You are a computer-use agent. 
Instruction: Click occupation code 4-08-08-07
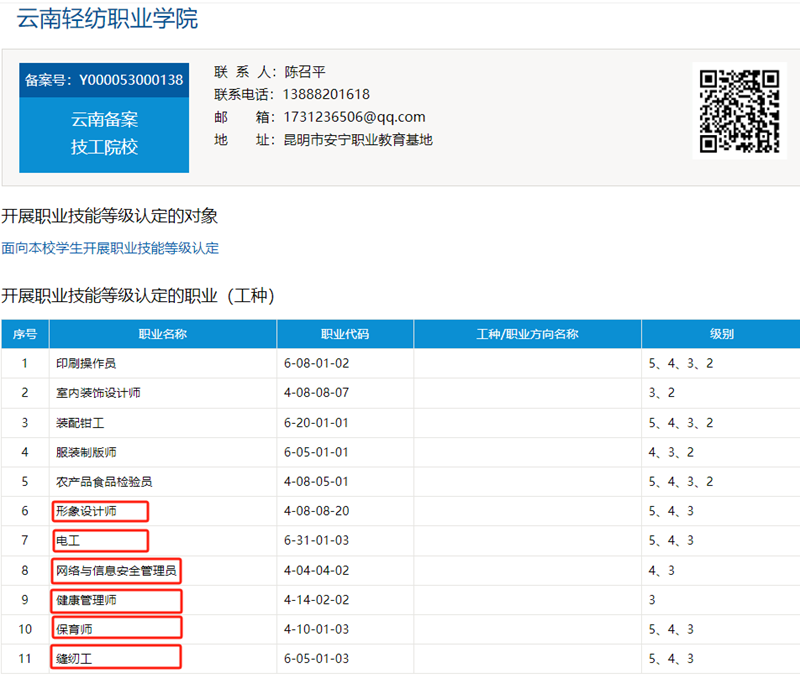316,393
